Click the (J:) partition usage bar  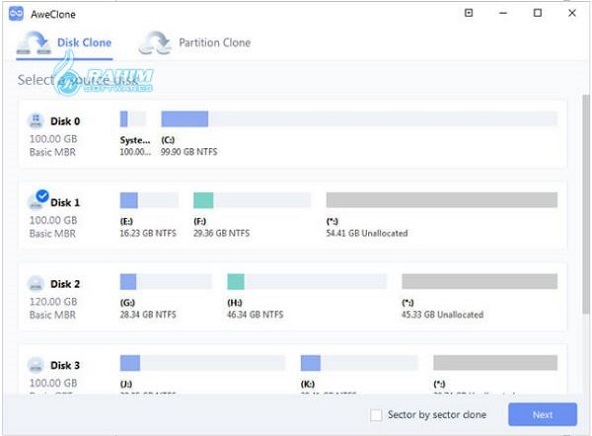point(203,363)
